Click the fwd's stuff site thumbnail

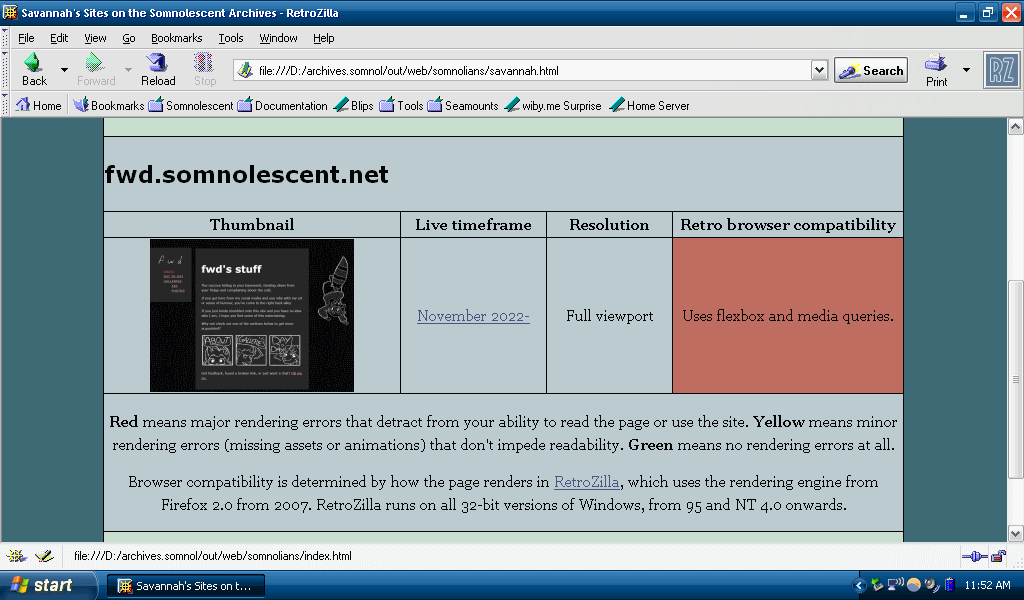(x=252, y=315)
